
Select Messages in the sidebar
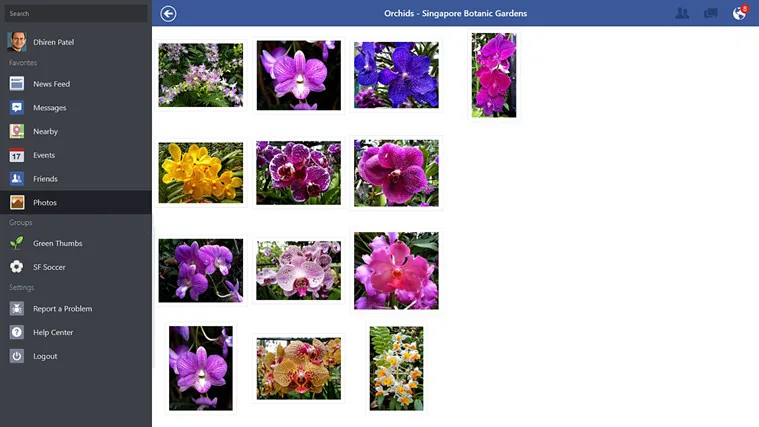tap(50, 108)
